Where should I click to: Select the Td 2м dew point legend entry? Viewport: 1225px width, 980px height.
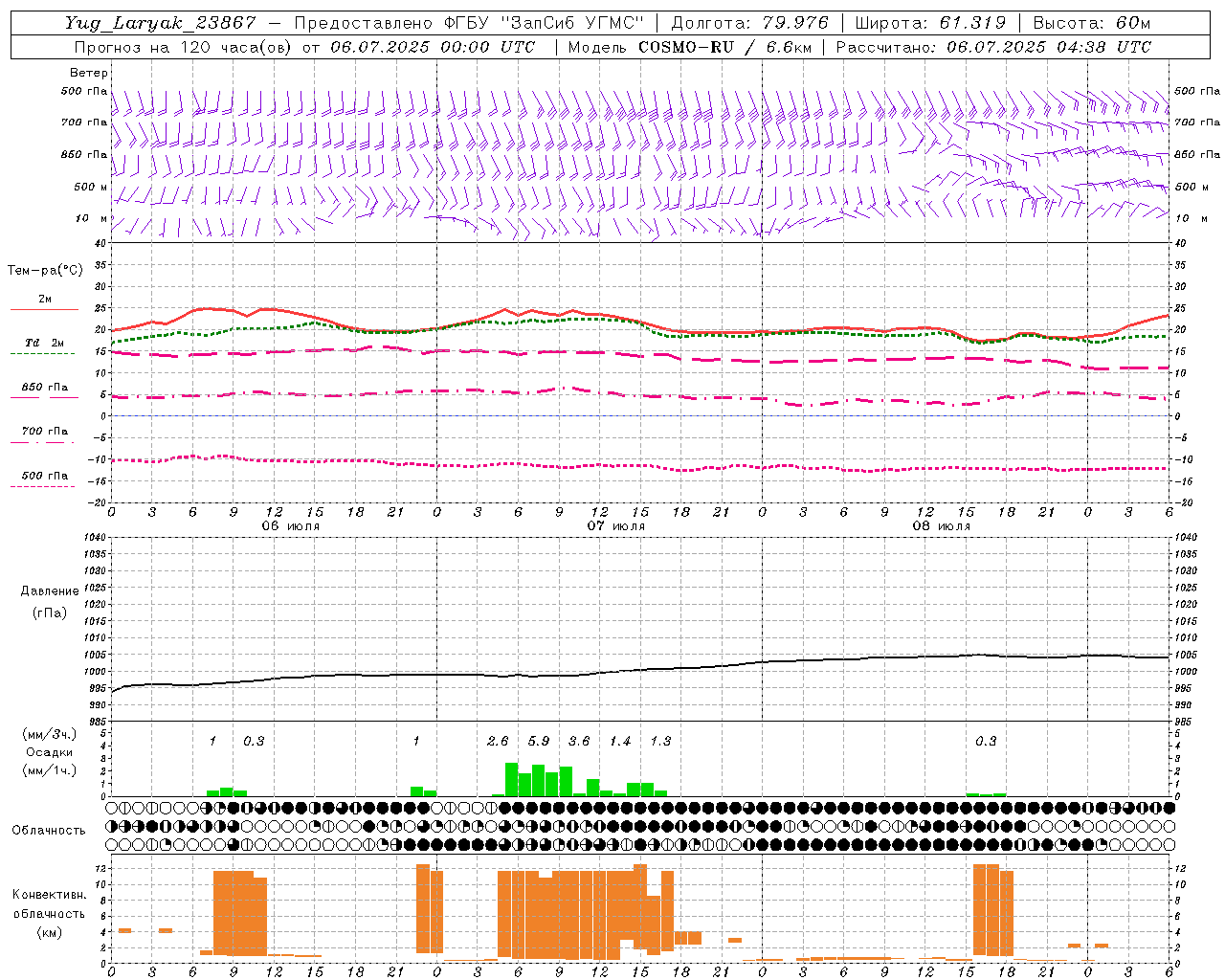click(45, 343)
